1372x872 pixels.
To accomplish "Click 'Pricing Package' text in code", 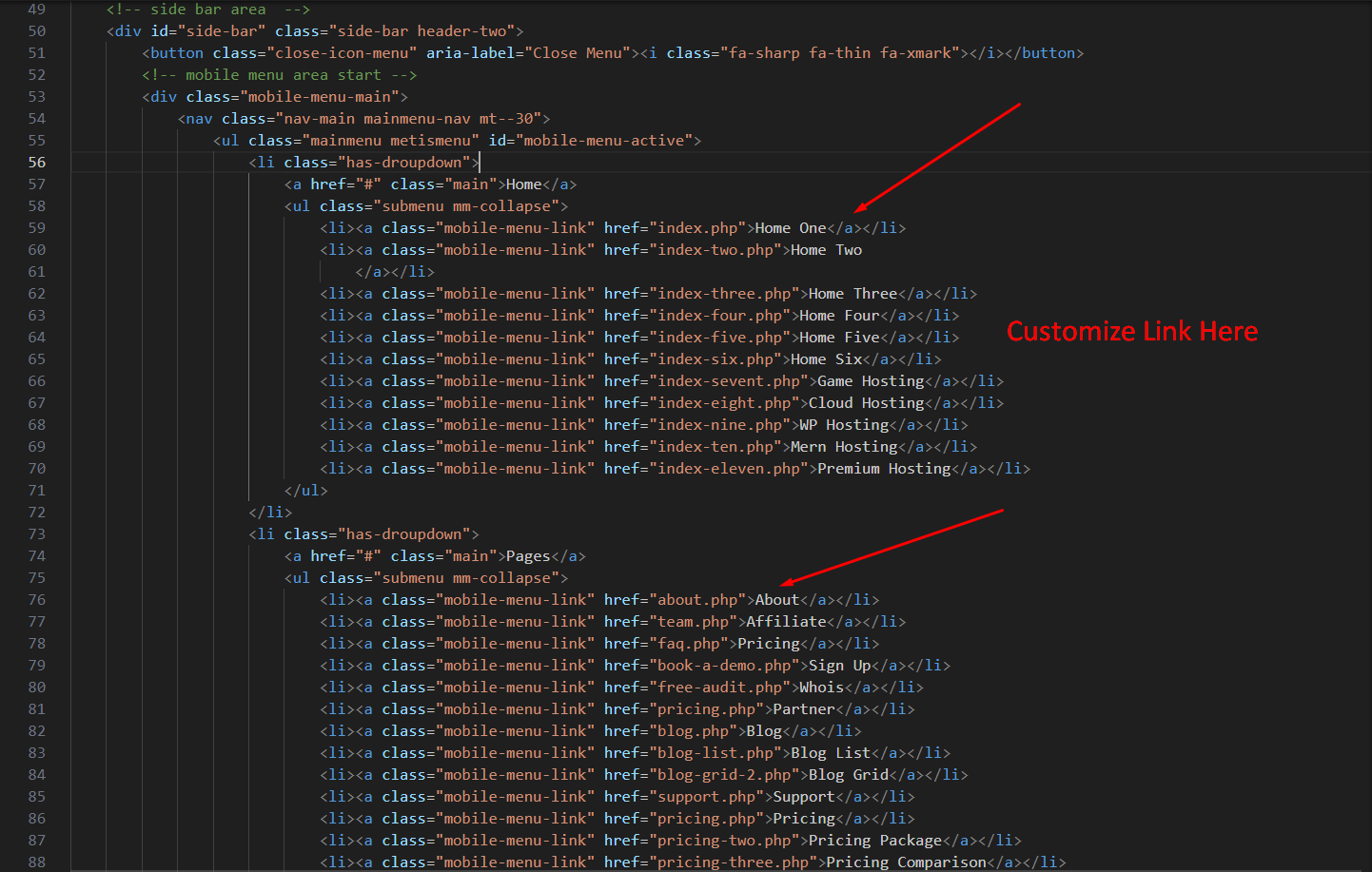I will 875,841.
